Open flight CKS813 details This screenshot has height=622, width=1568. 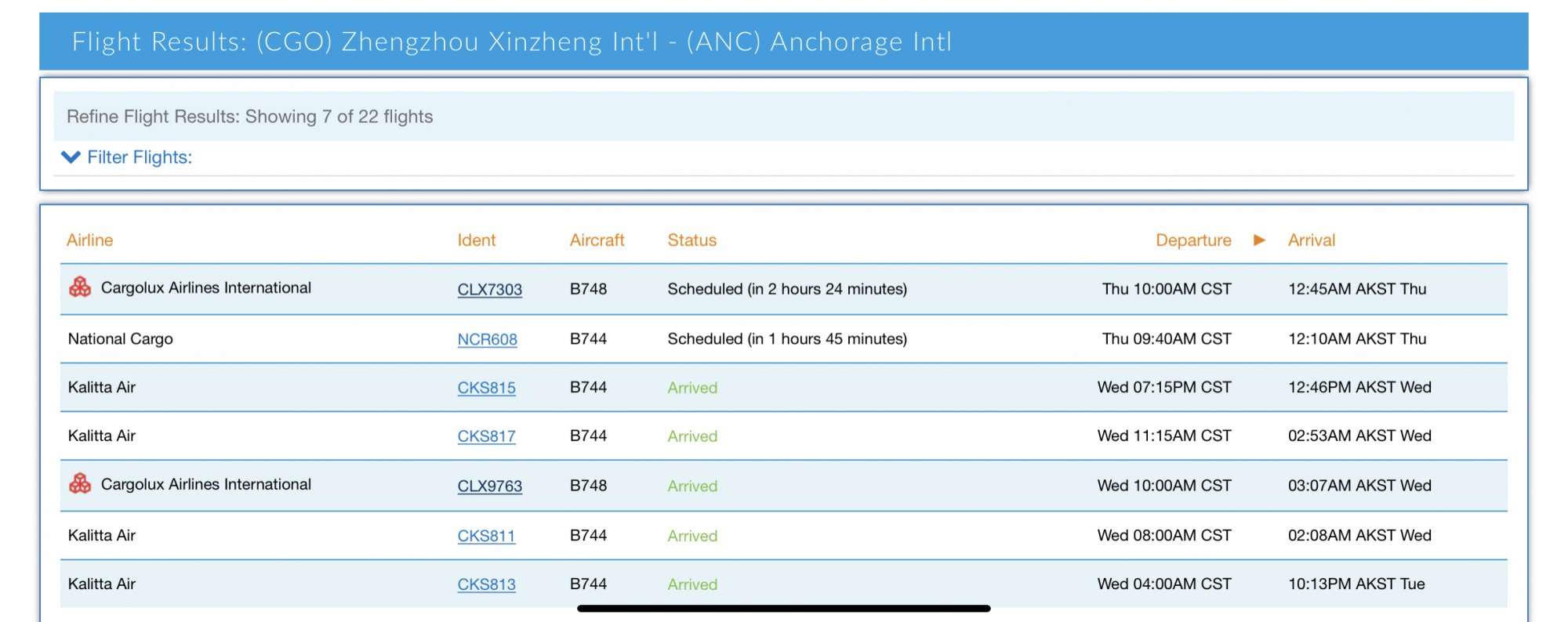[486, 584]
